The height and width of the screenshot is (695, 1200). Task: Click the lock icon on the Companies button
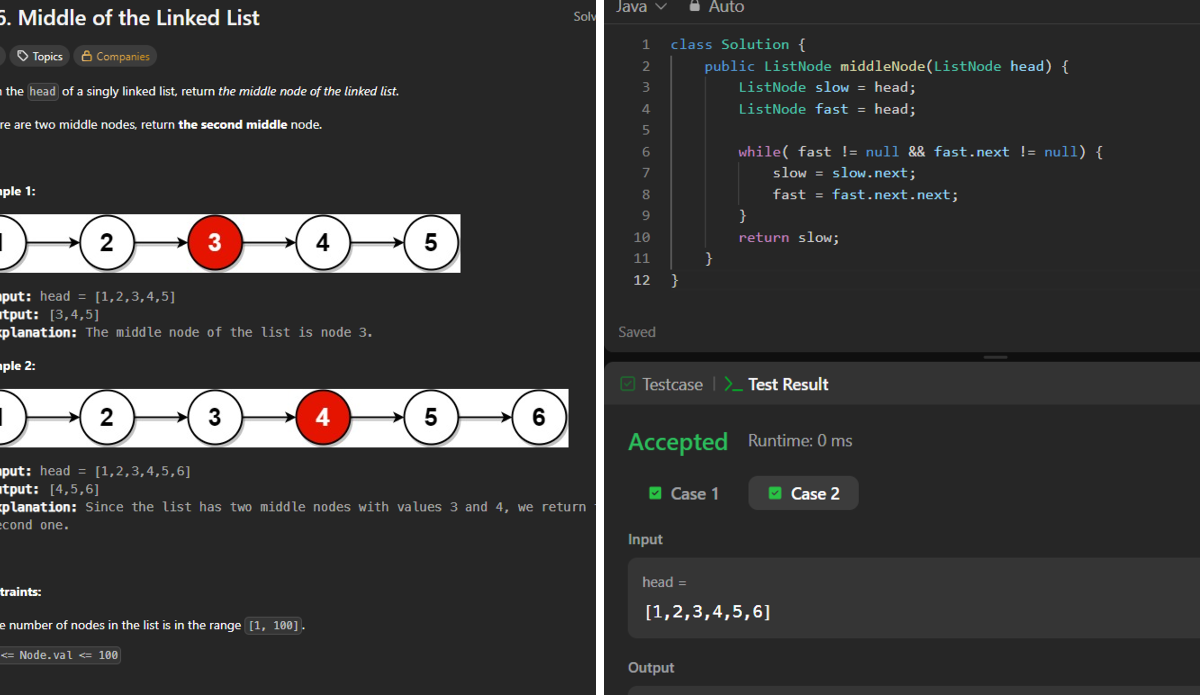pyautogui.click(x=87, y=57)
